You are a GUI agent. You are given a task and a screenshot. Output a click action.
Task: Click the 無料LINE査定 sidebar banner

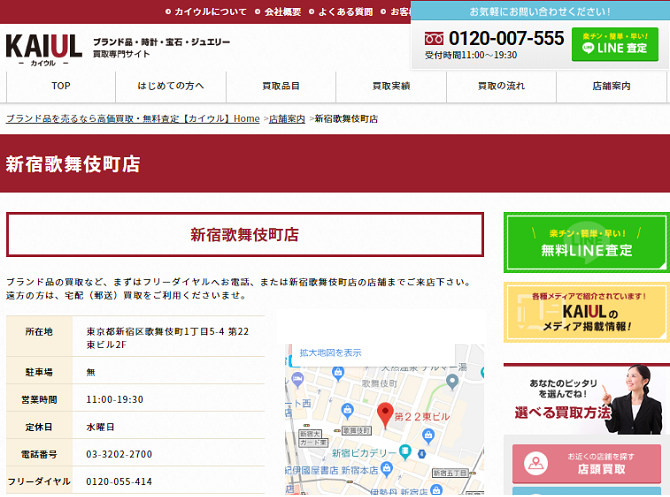point(586,243)
